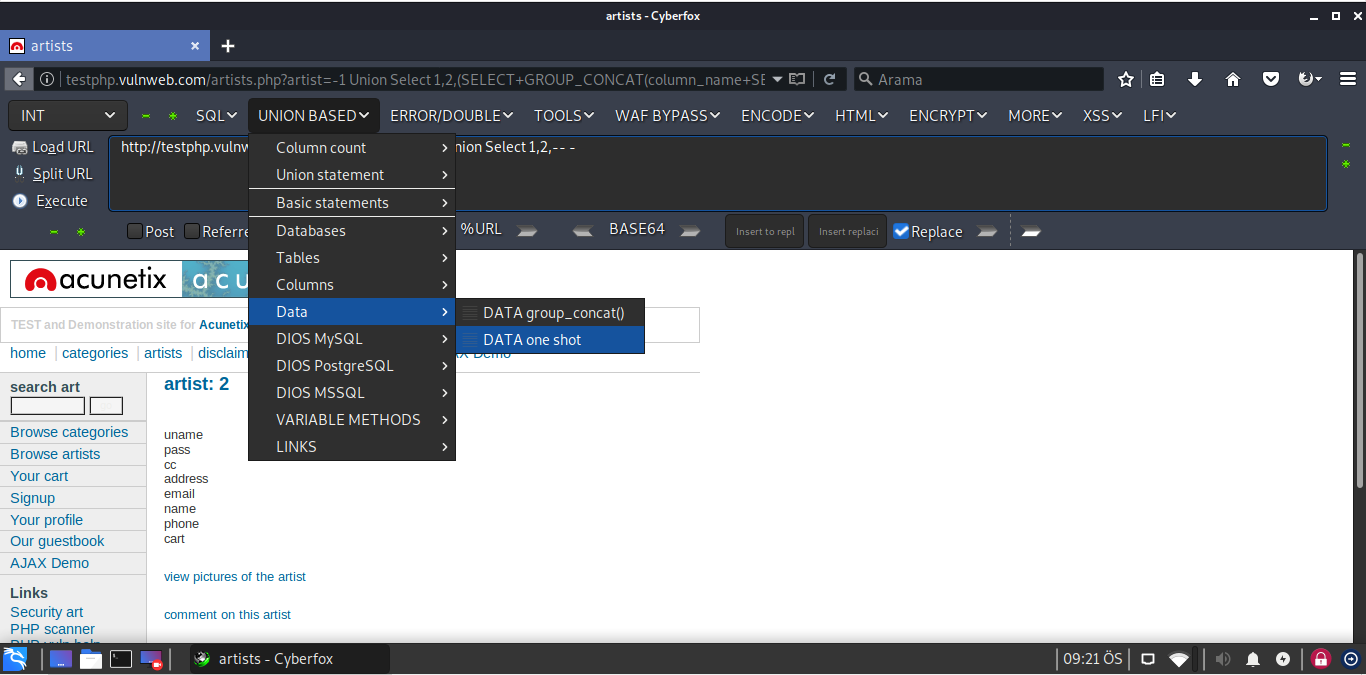Open the Kali applications menu icon

[15, 658]
